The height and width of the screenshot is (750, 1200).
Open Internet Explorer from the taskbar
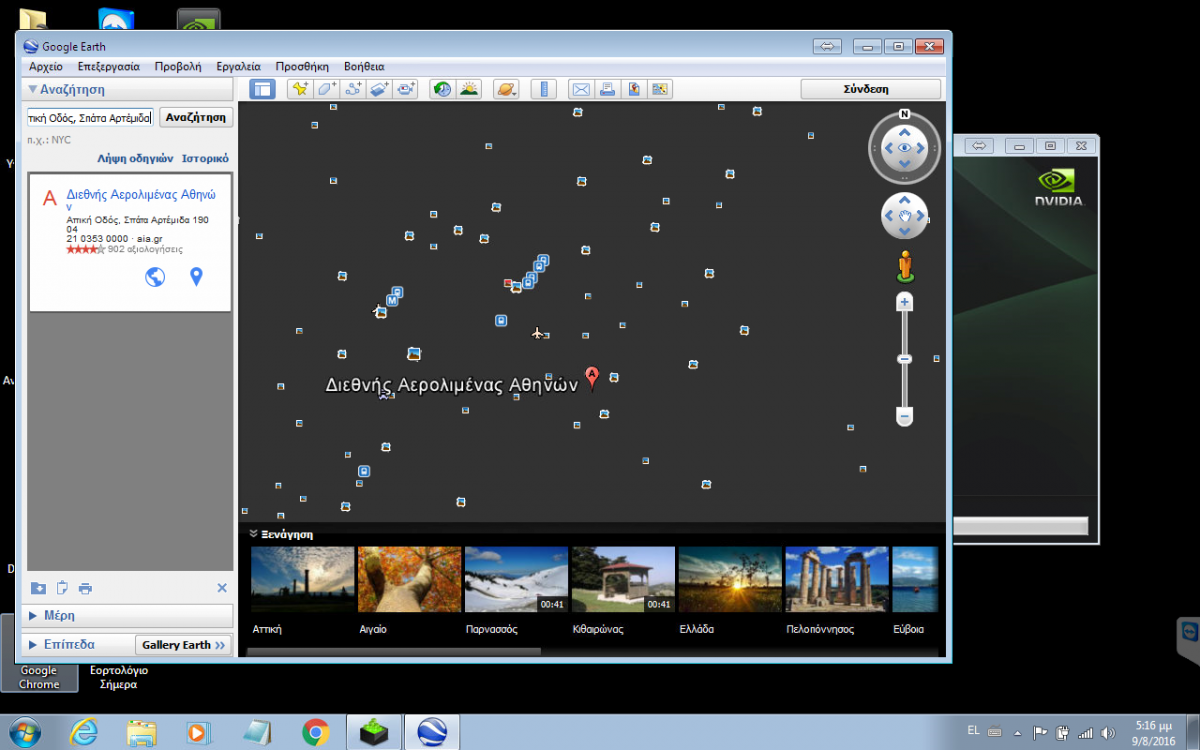84,732
